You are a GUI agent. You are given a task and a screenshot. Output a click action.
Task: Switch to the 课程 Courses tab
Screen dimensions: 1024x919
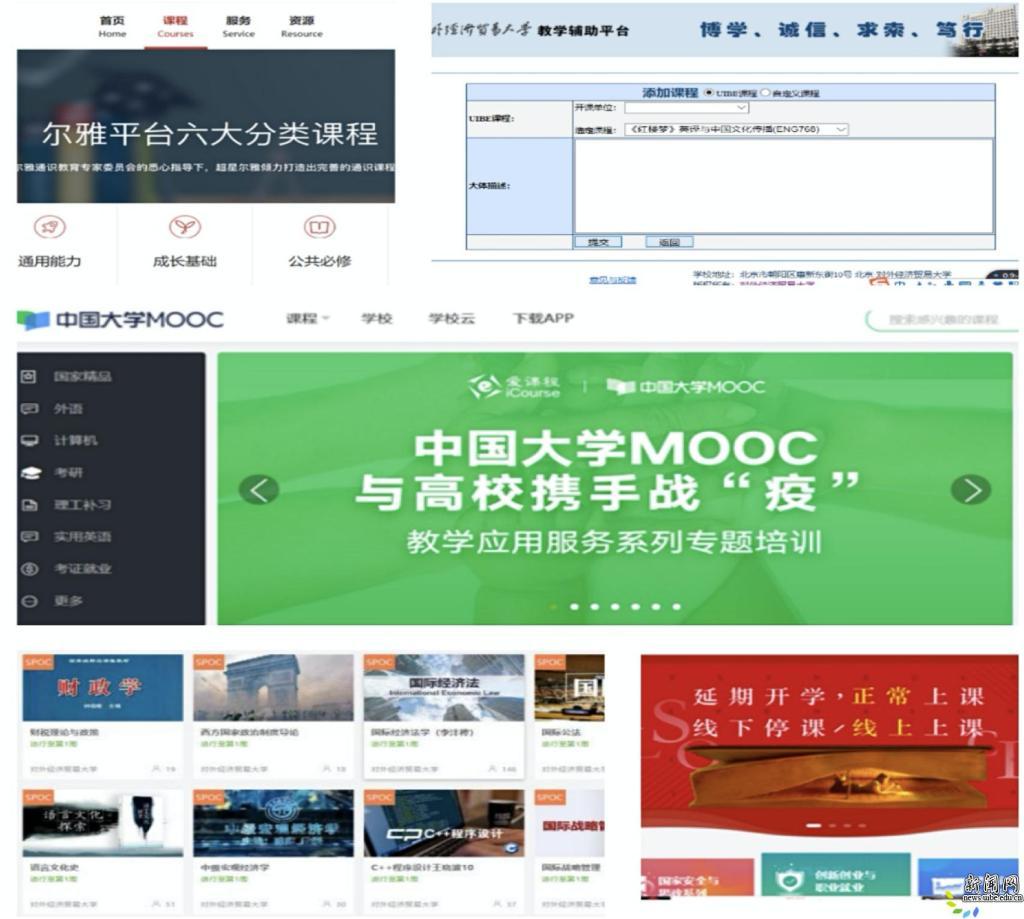175,27
